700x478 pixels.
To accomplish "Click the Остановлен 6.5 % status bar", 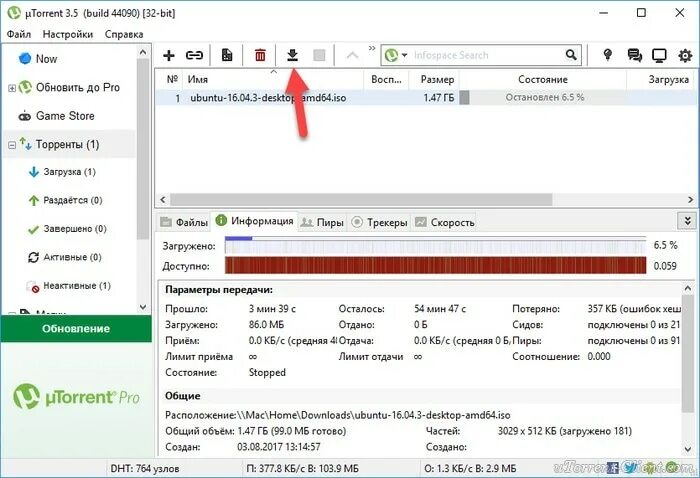I will click(x=543, y=97).
